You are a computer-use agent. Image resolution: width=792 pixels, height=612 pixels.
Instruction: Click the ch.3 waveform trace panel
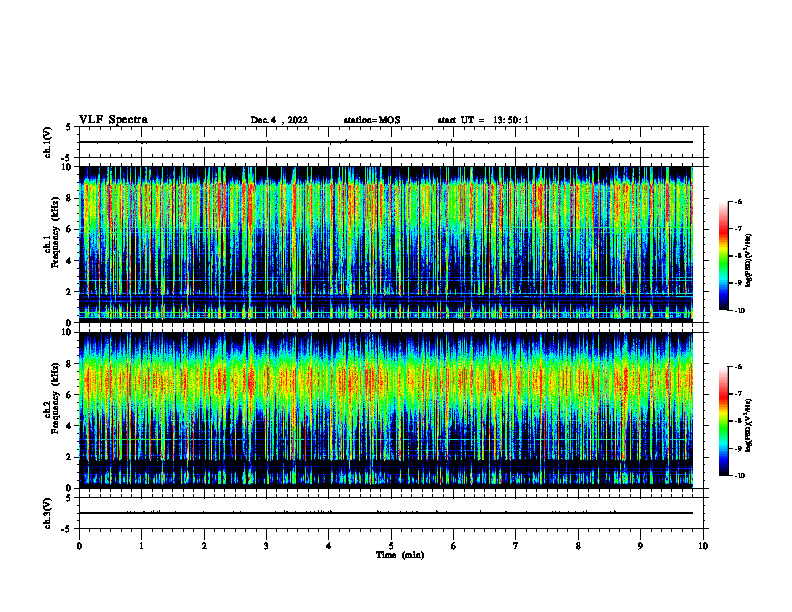391,513
